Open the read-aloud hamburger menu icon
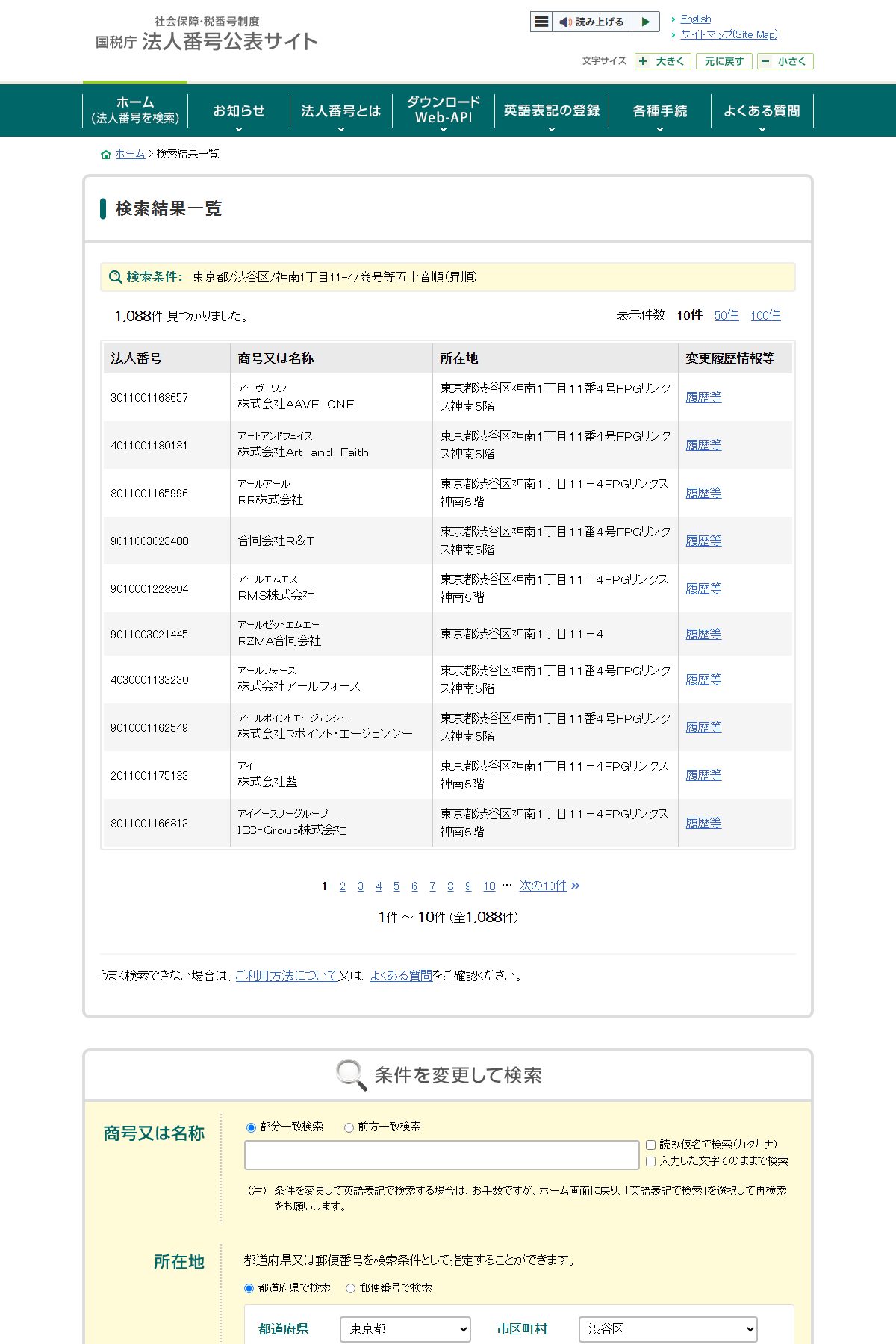Screen dimensions: 896x1344 [x=542, y=22]
